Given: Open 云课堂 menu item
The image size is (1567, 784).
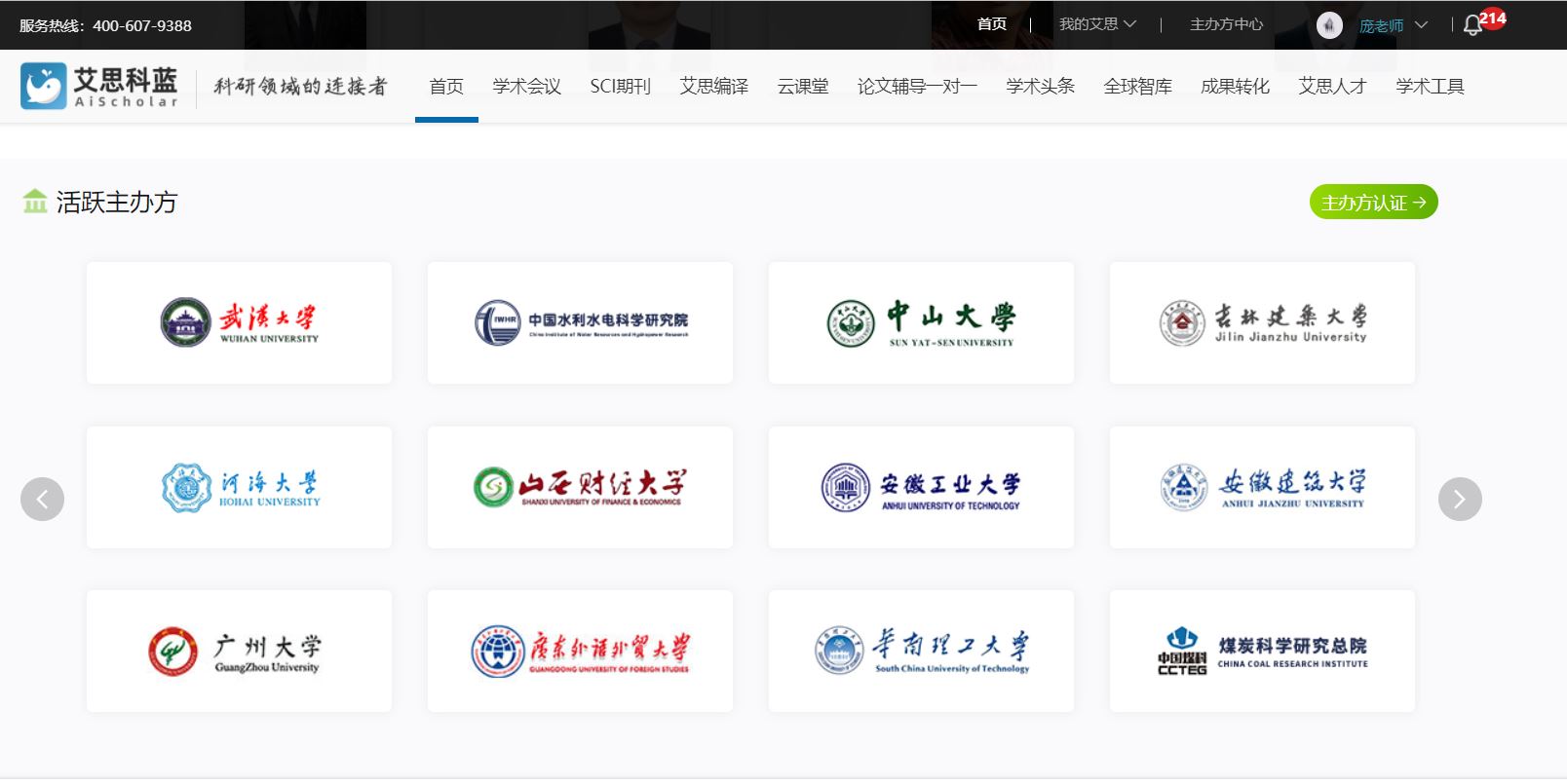Looking at the screenshot, I should (803, 87).
